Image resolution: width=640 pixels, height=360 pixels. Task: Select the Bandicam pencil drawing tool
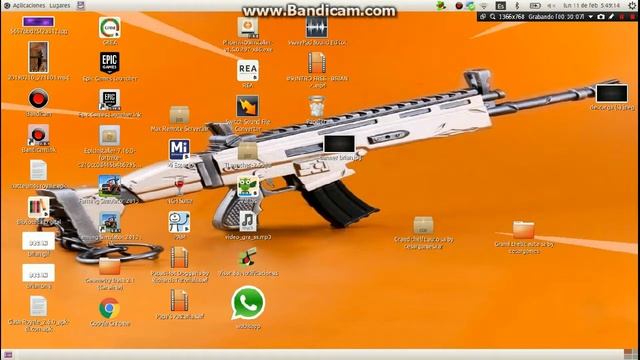tap(611, 17)
